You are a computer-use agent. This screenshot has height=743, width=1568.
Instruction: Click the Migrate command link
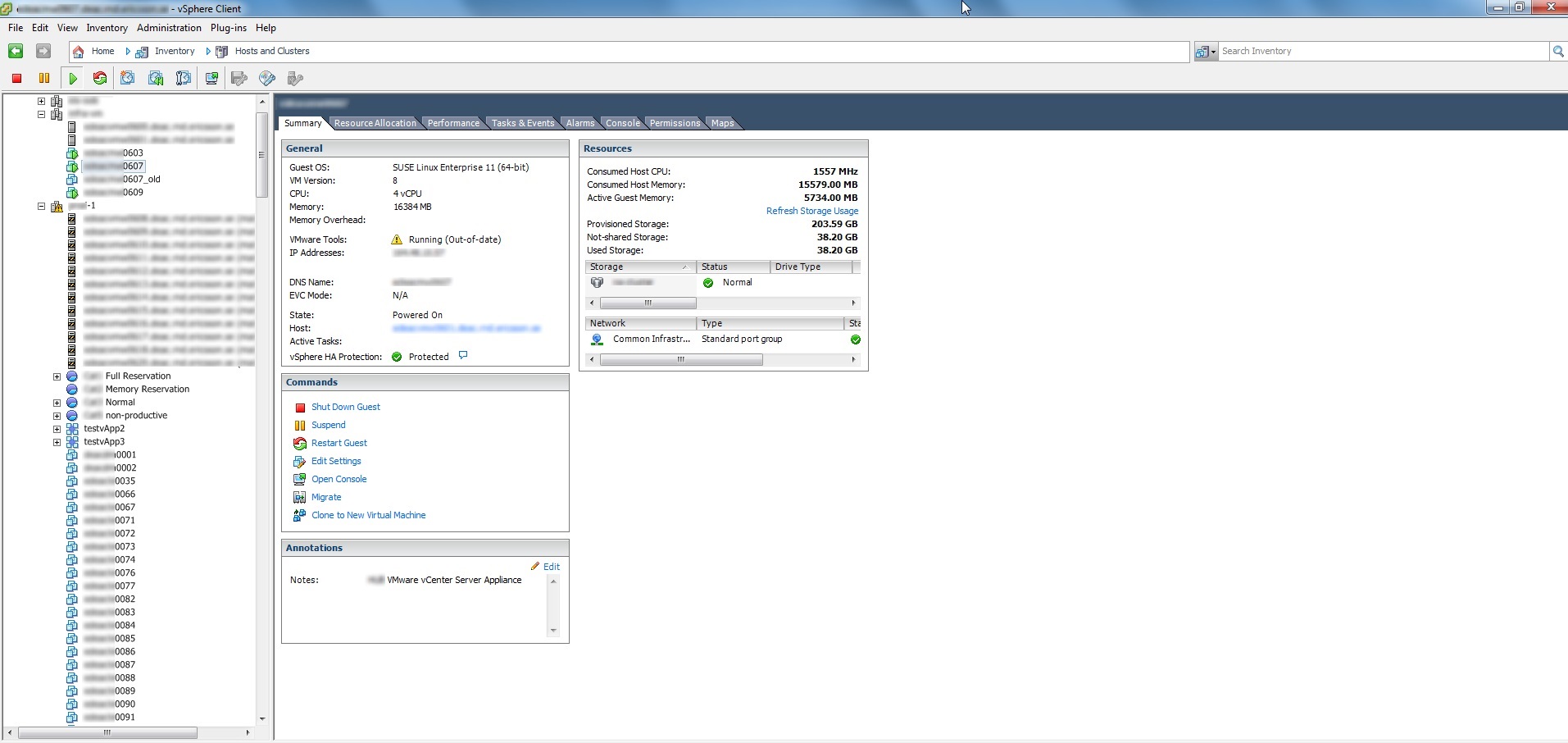326,497
